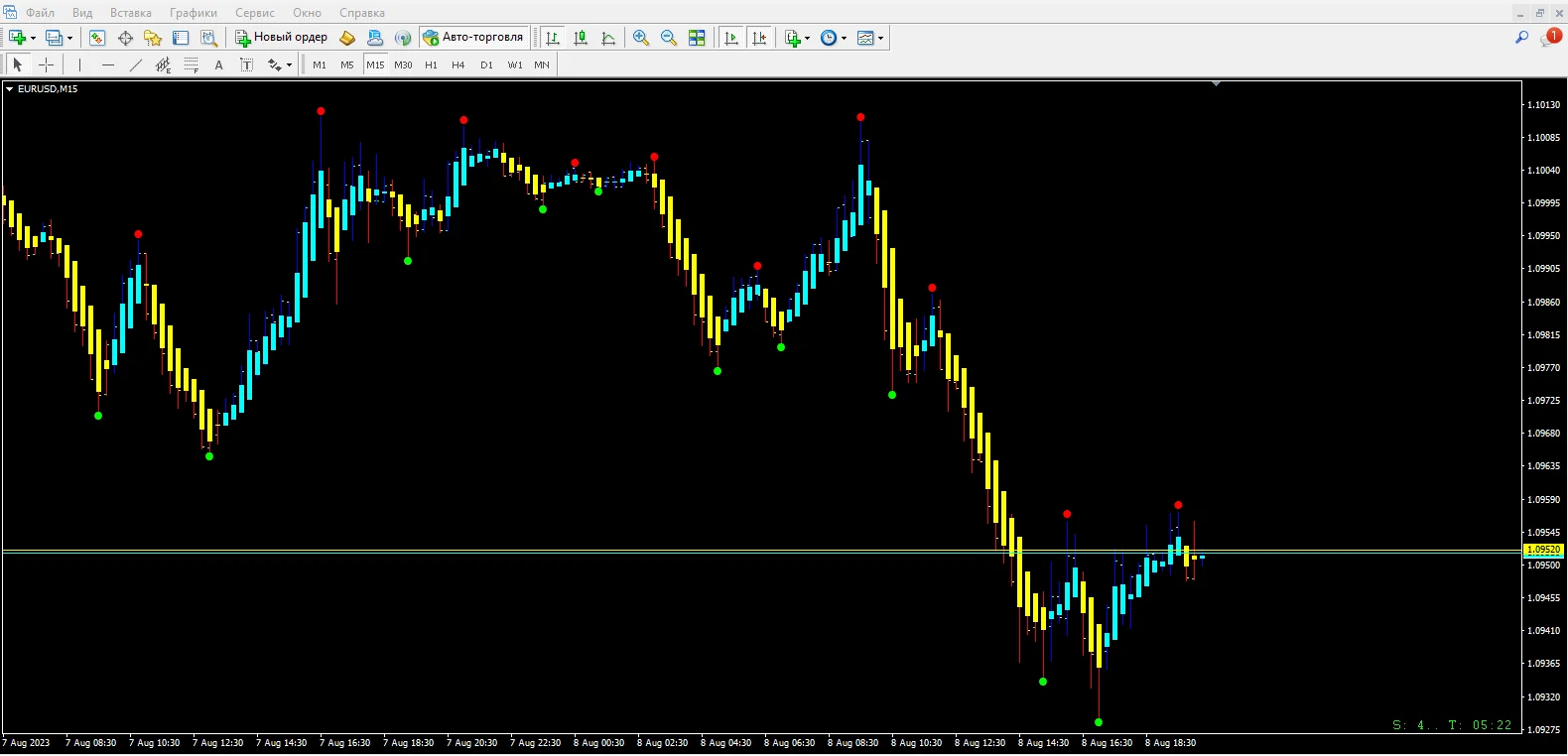Screen dimensions: 1568x756
Task: Open the Справка menu
Action: click(362, 13)
